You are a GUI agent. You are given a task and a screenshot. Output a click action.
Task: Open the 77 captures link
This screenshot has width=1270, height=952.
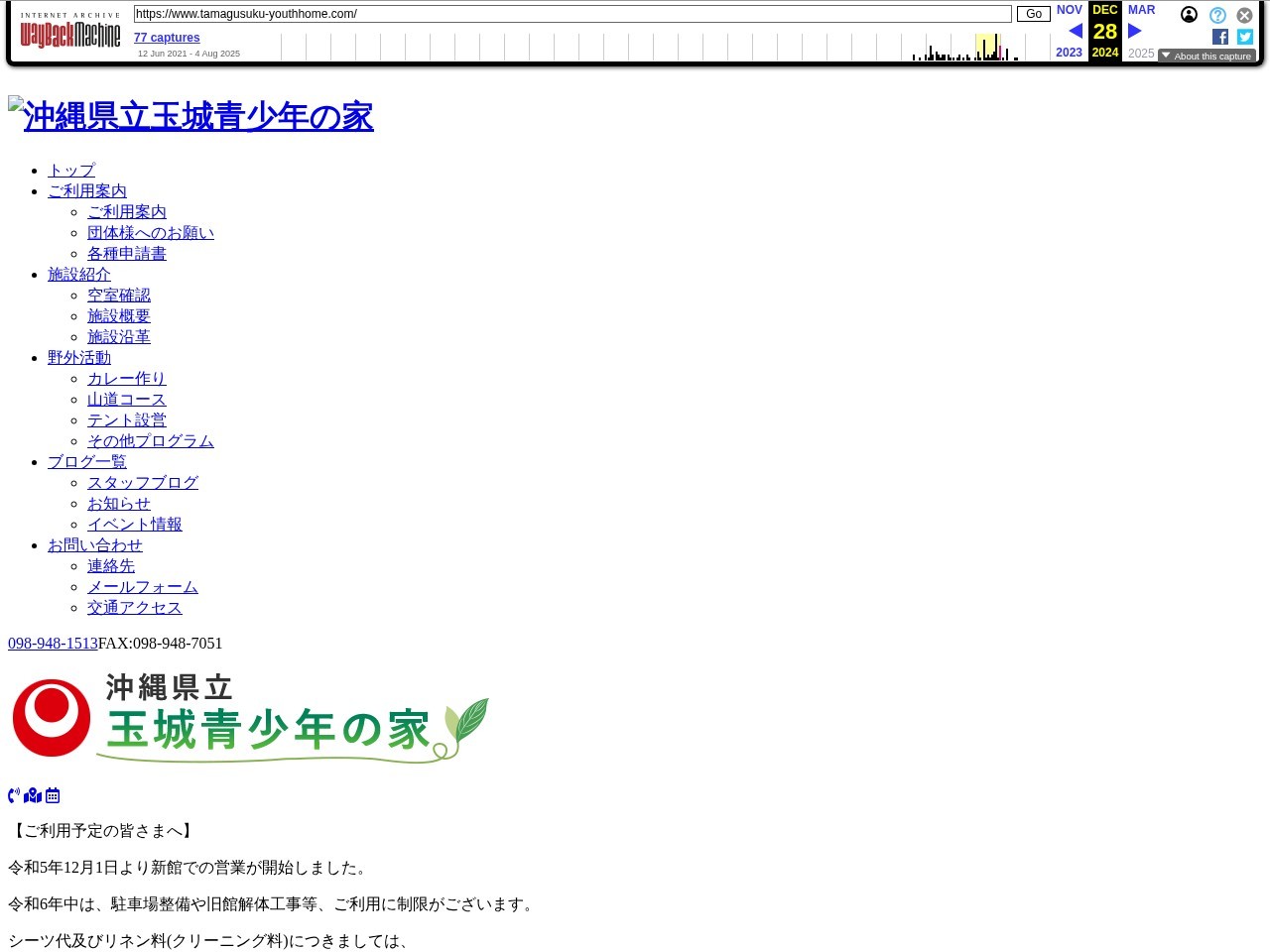point(167,38)
